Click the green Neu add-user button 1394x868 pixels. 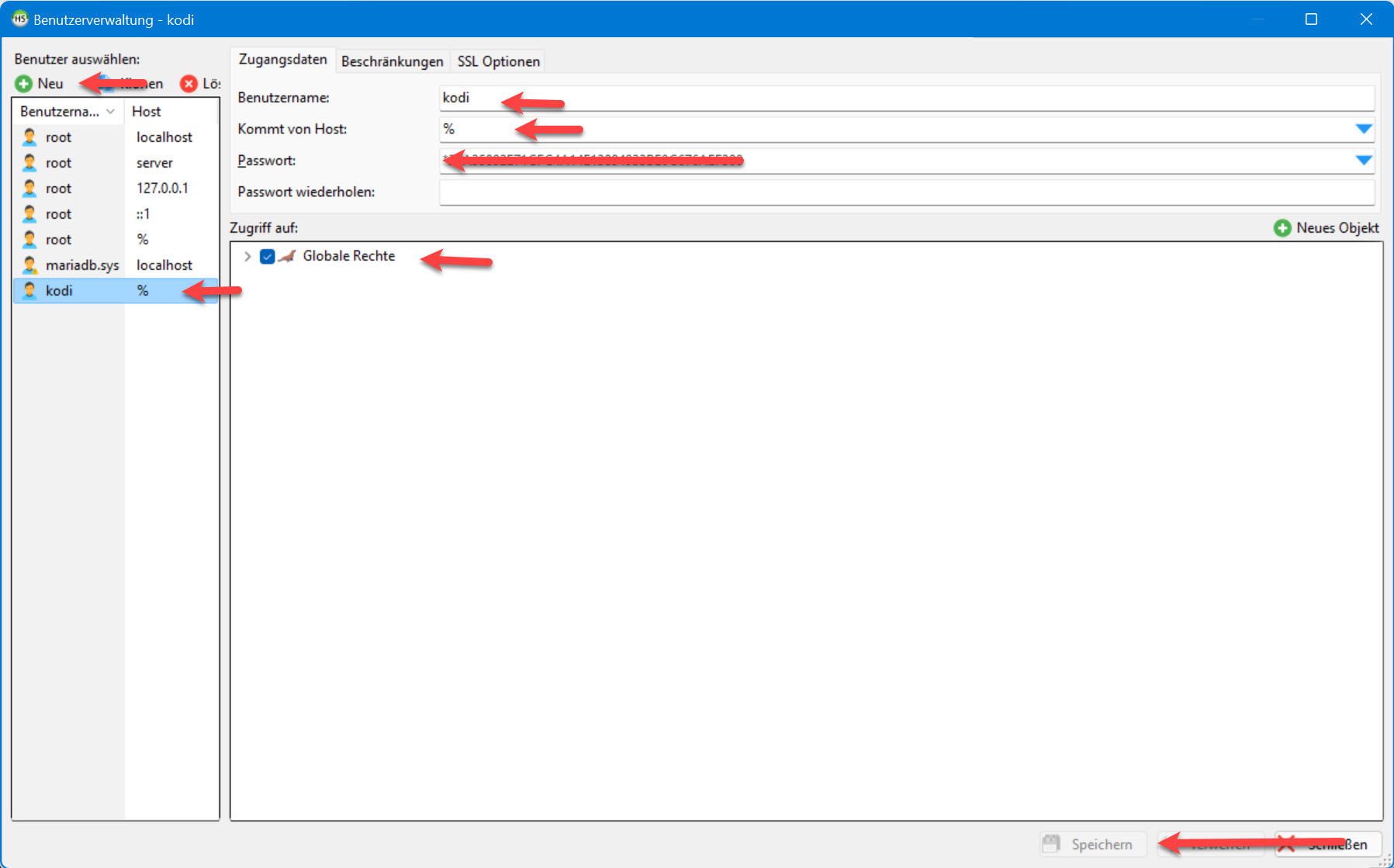(40, 84)
